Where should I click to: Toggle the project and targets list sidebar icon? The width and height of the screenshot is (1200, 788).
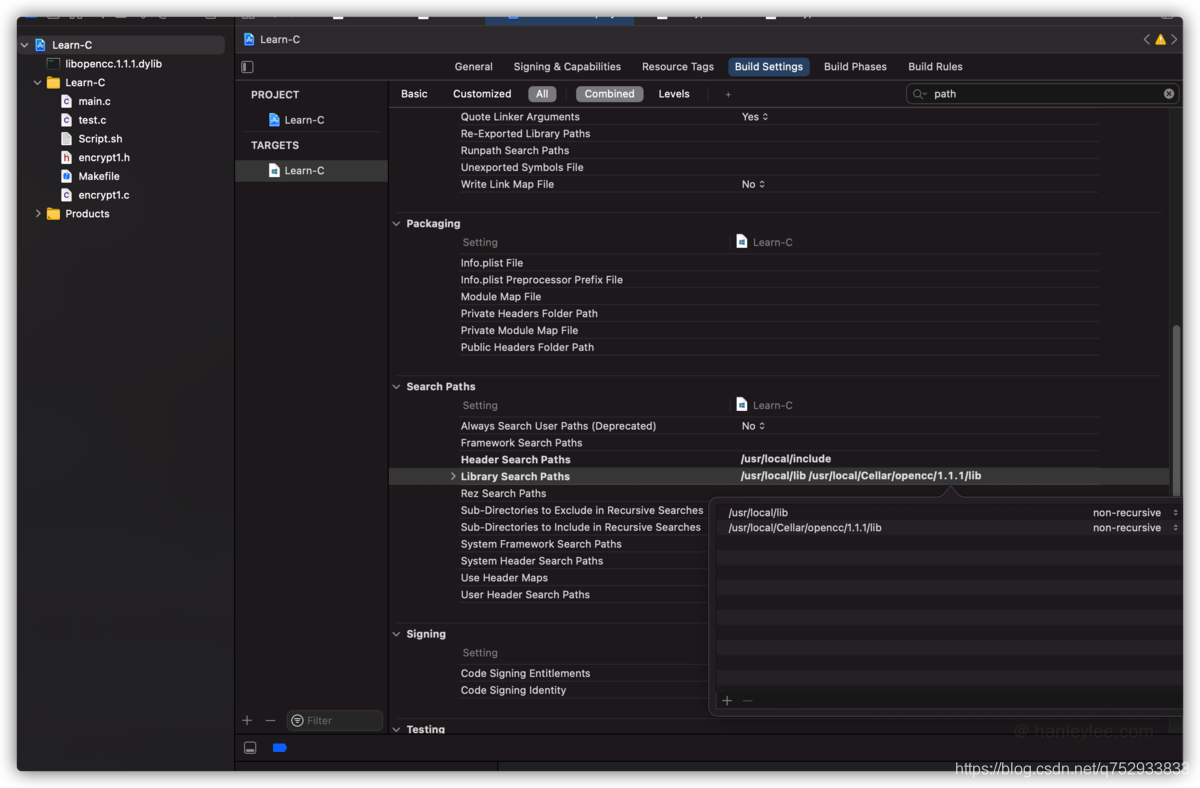(x=247, y=67)
